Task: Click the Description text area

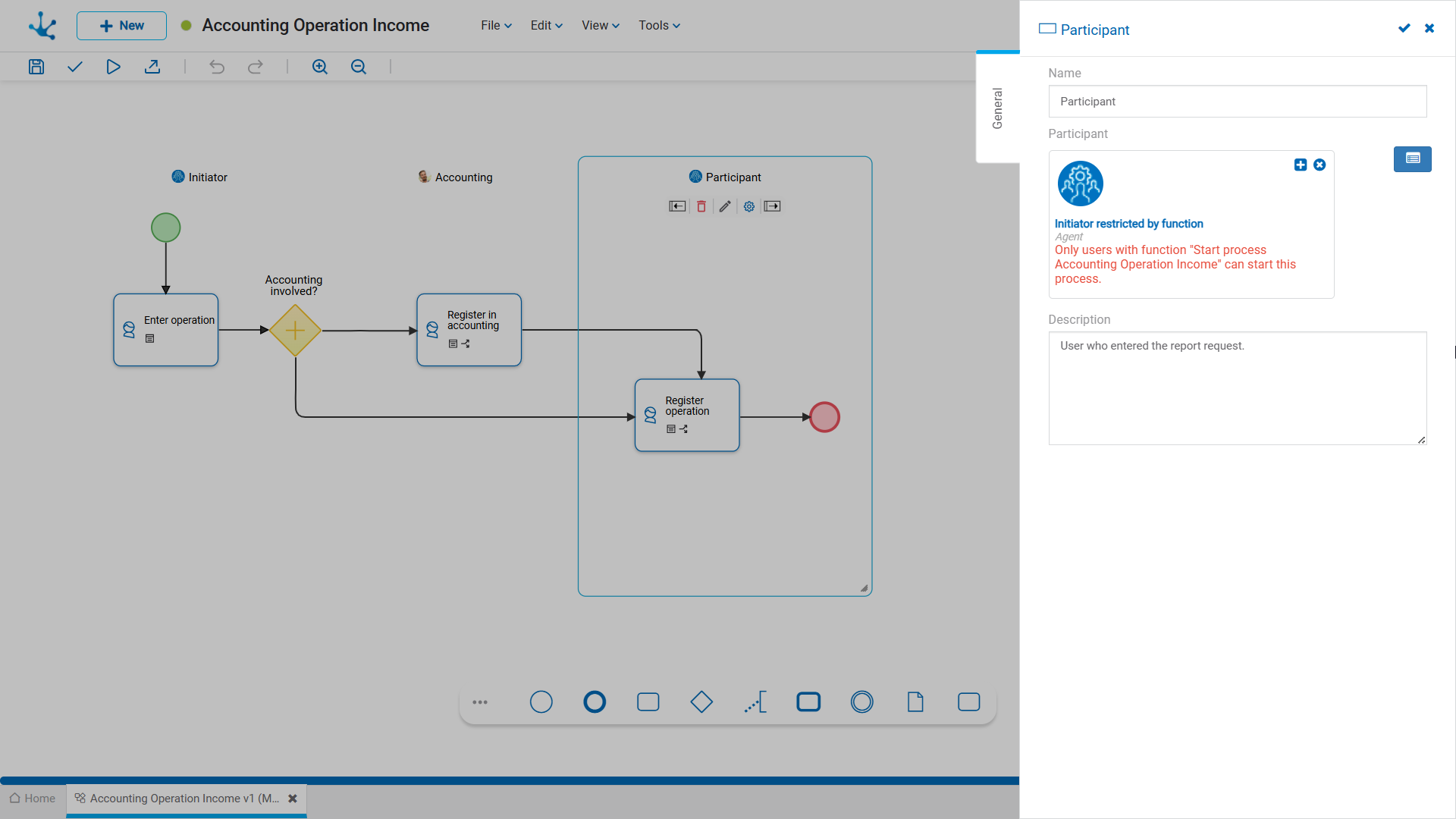Action: (x=1238, y=388)
